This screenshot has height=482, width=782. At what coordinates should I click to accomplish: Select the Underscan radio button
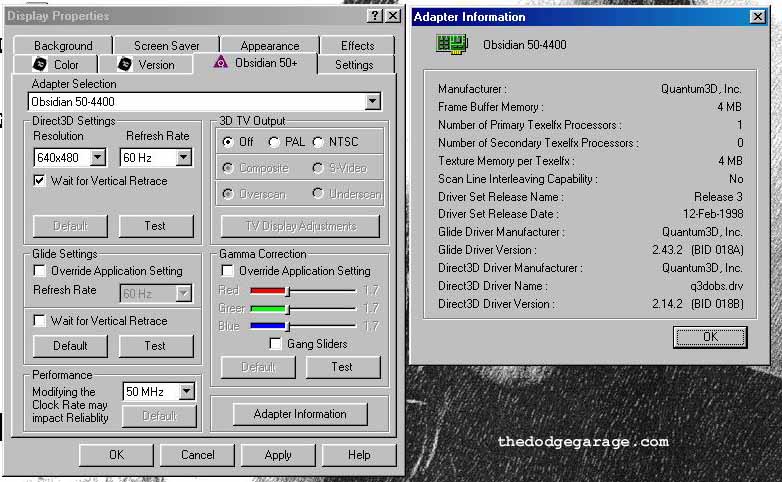pyautogui.click(x=318, y=194)
